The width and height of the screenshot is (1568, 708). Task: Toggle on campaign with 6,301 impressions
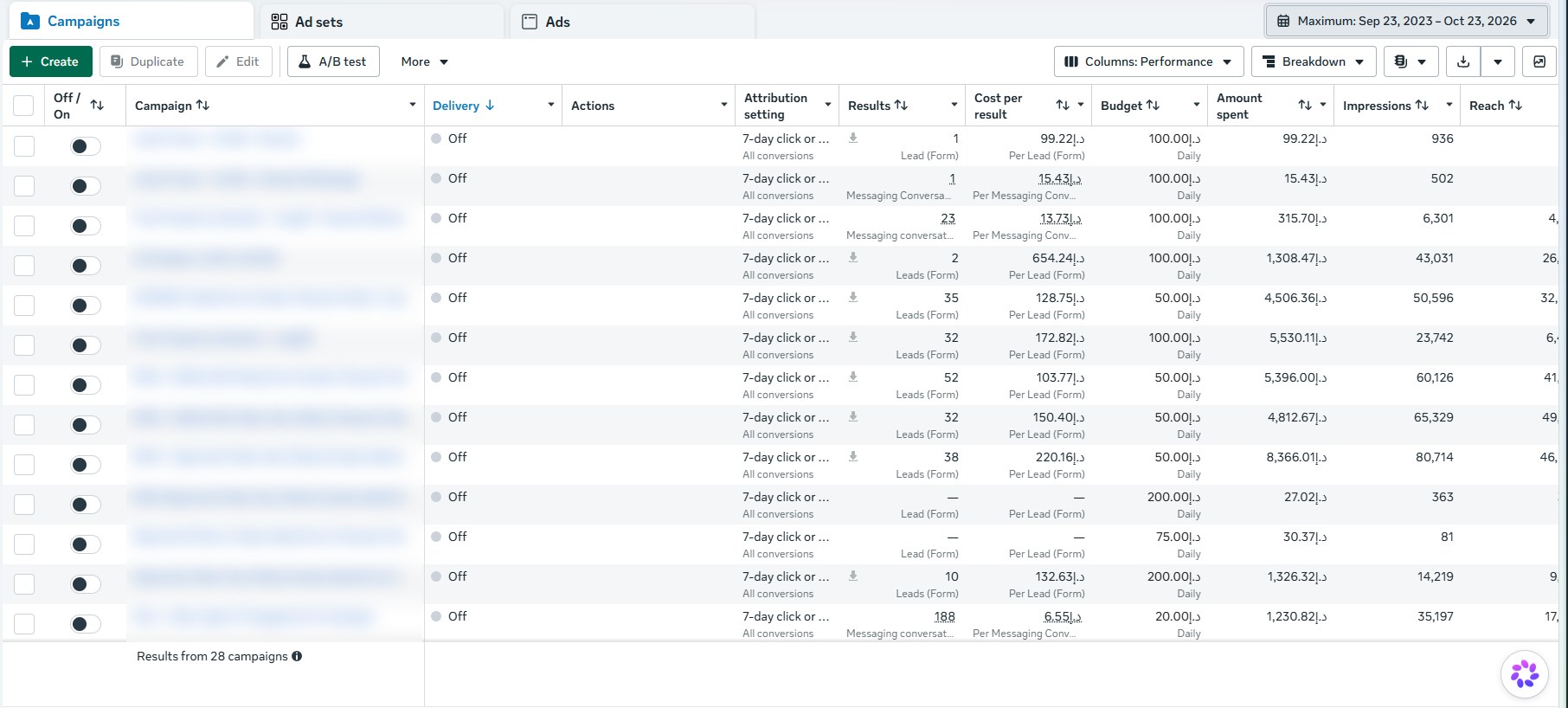coord(86,226)
